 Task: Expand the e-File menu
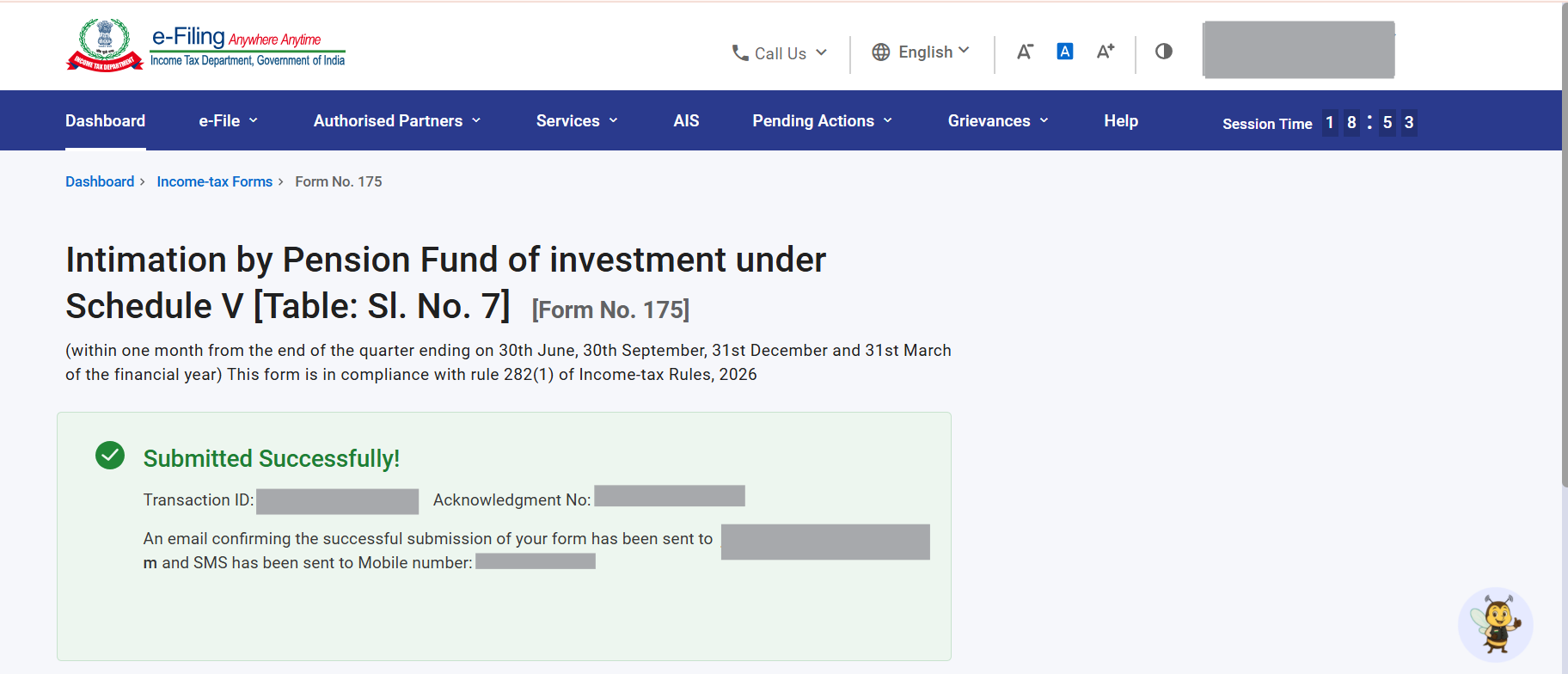pyautogui.click(x=229, y=121)
